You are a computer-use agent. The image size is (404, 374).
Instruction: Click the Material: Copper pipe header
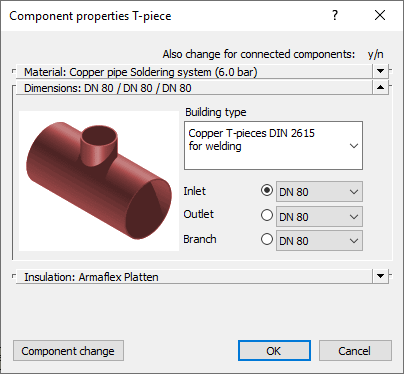pos(194,72)
